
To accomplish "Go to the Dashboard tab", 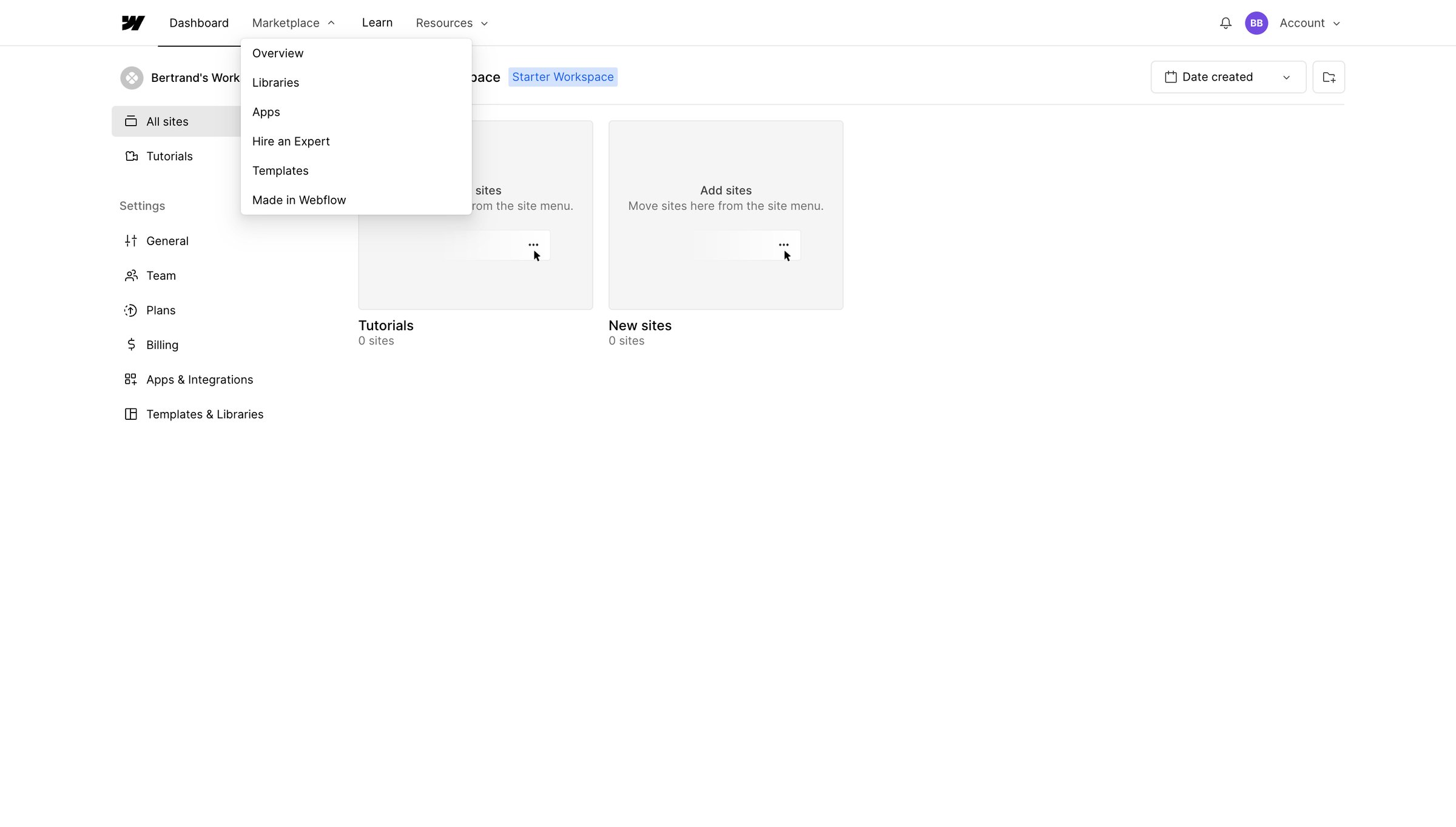I will click(x=199, y=23).
